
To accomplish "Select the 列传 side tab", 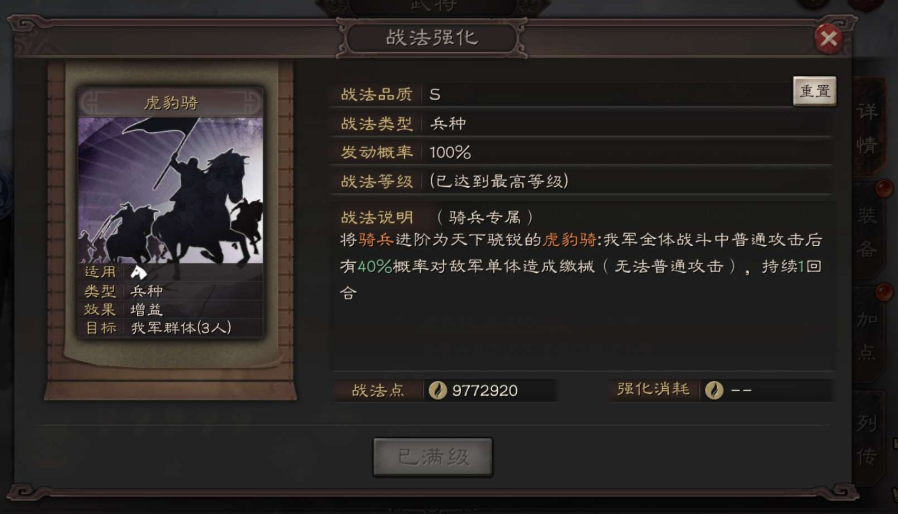I will 867,440.
